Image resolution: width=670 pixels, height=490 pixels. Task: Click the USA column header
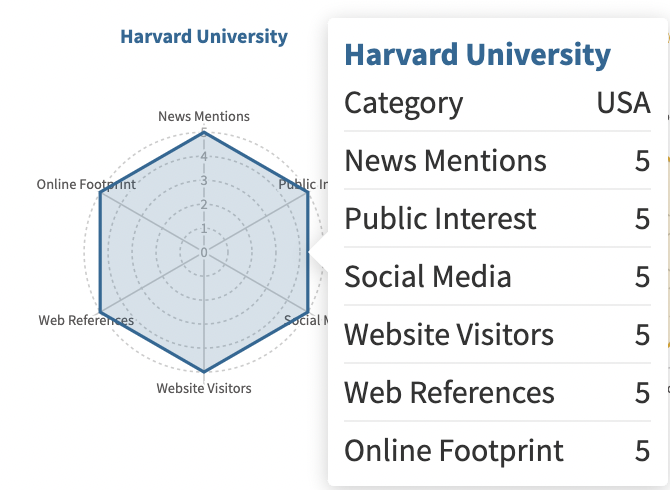[623, 103]
